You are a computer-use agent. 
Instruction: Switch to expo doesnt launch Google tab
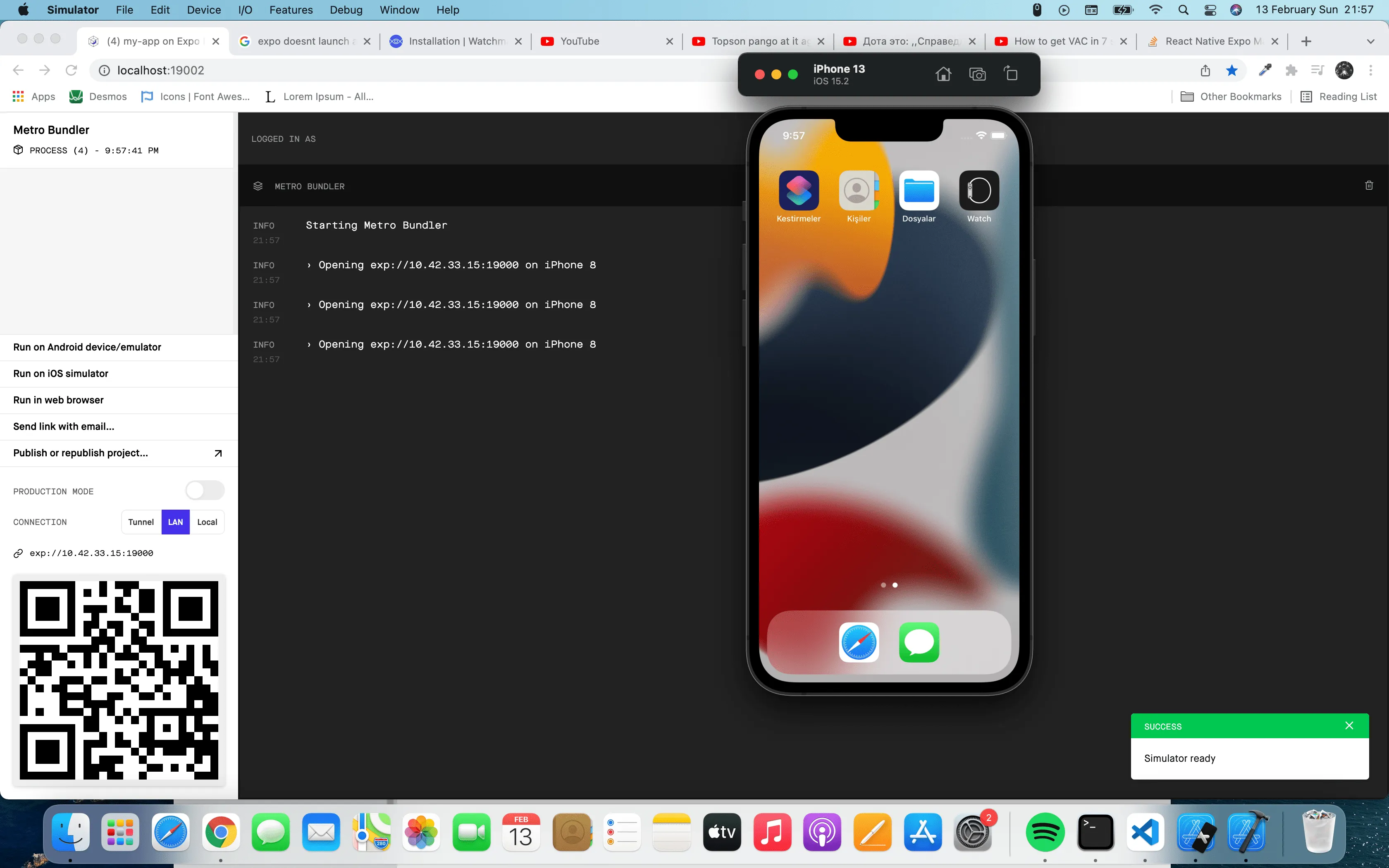(x=303, y=41)
